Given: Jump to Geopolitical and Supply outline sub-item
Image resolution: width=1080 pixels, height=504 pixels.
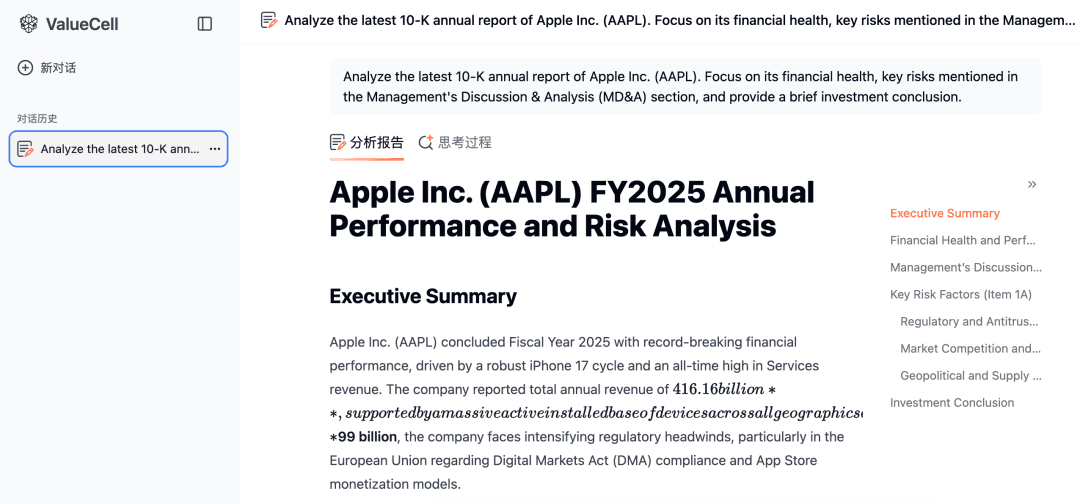Looking at the screenshot, I should click(970, 376).
